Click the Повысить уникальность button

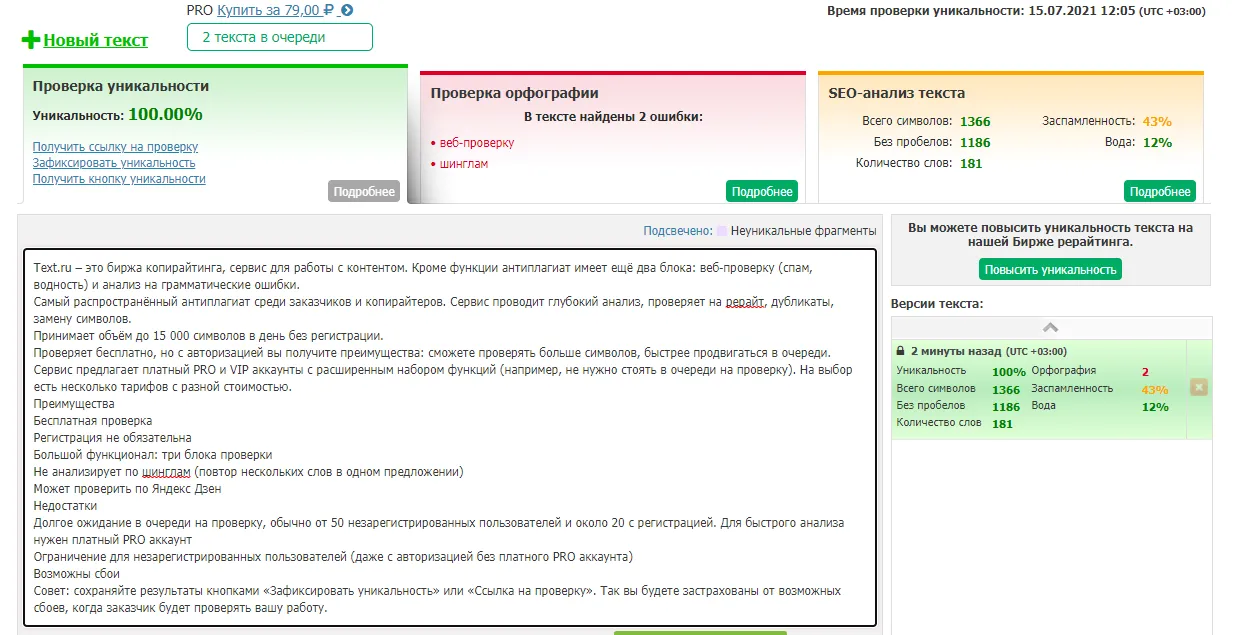click(x=1050, y=269)
